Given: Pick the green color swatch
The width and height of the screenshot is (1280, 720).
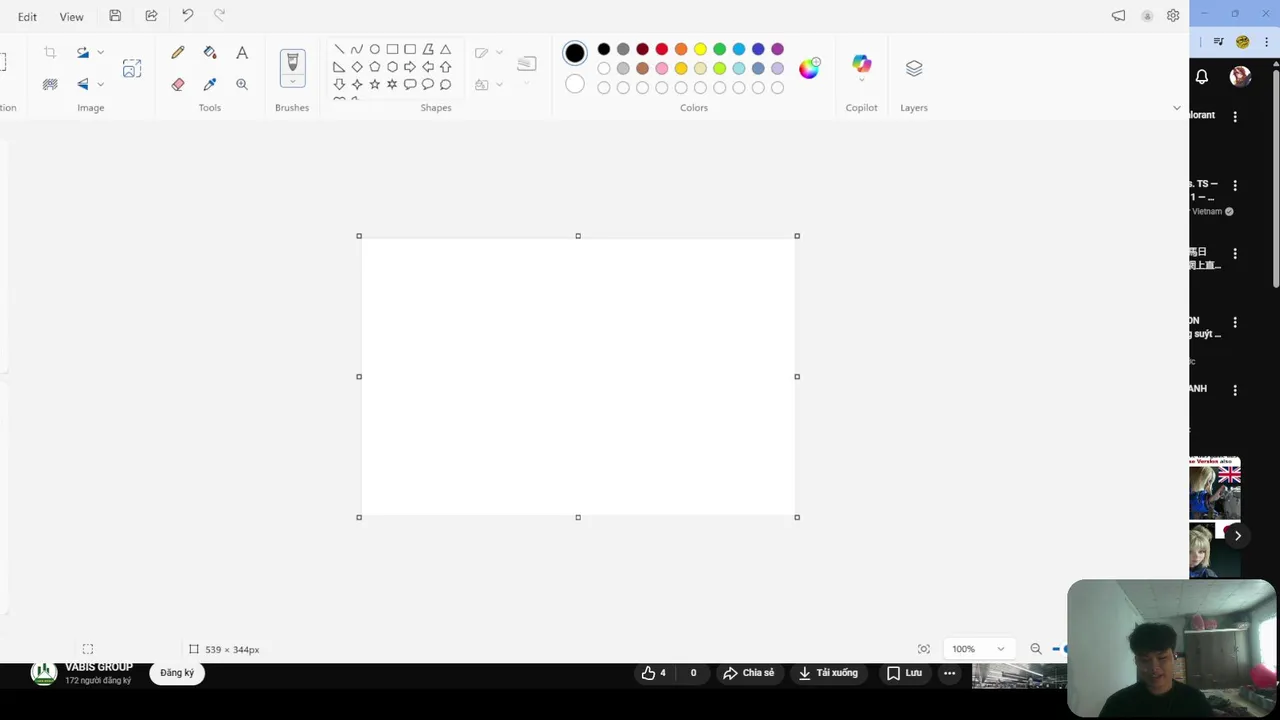Looking at the screenshot, I should 719,49.
